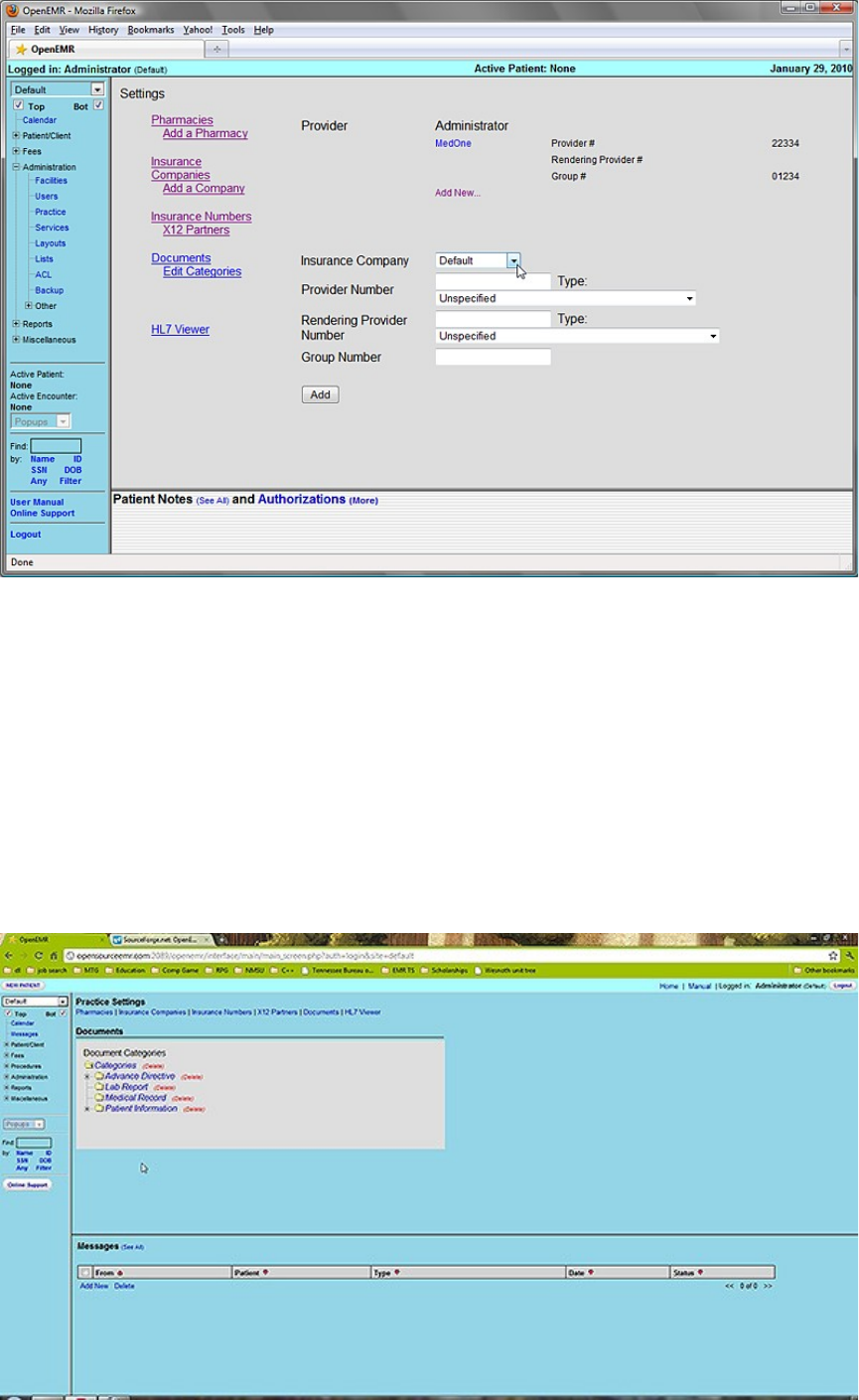Select the OpenEMR tab in Firefox

tap(104, 49)
